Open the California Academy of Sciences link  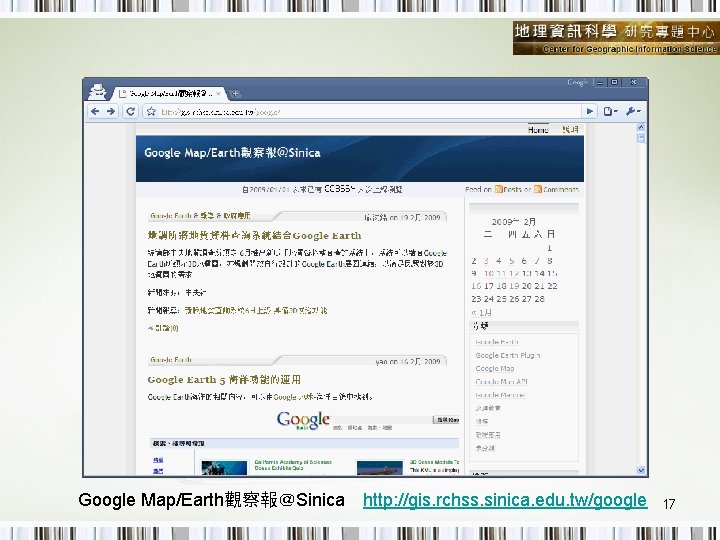pyautogui.click(x=293, y=465)
